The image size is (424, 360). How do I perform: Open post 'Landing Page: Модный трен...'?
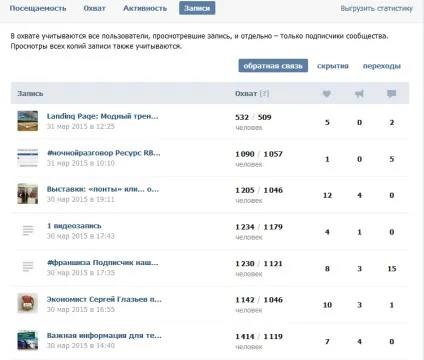click(x=102, y=116)
